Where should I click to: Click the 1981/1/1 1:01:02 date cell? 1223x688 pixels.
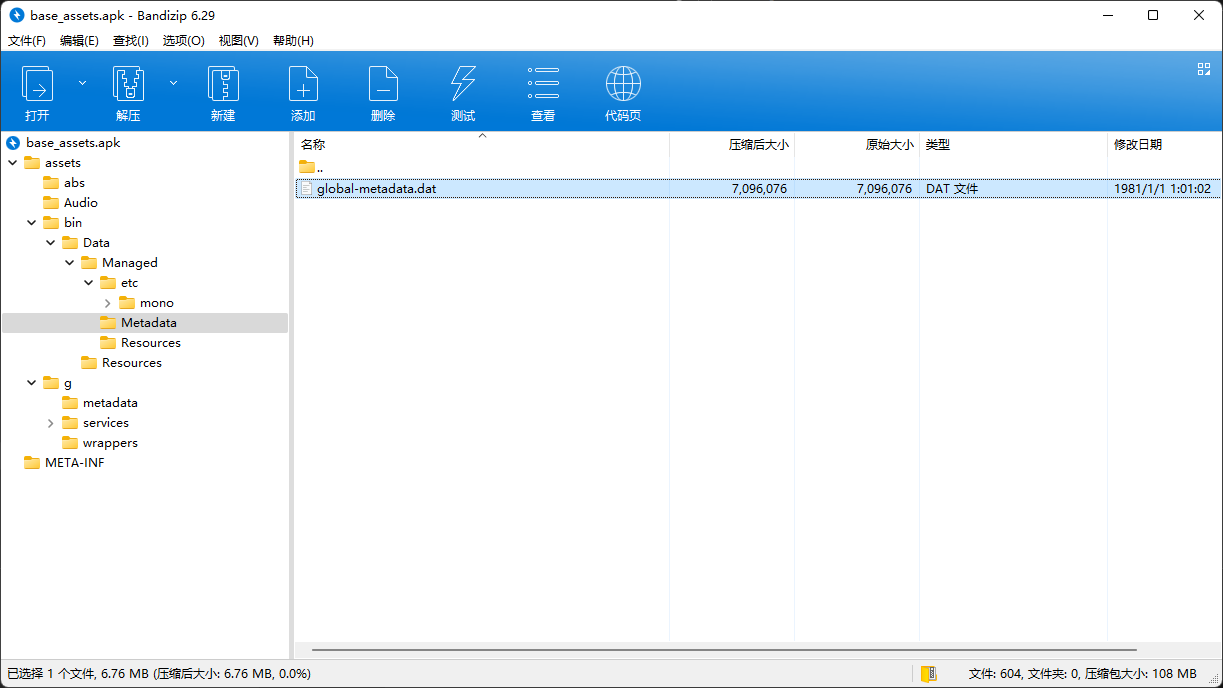(1162, 188)
